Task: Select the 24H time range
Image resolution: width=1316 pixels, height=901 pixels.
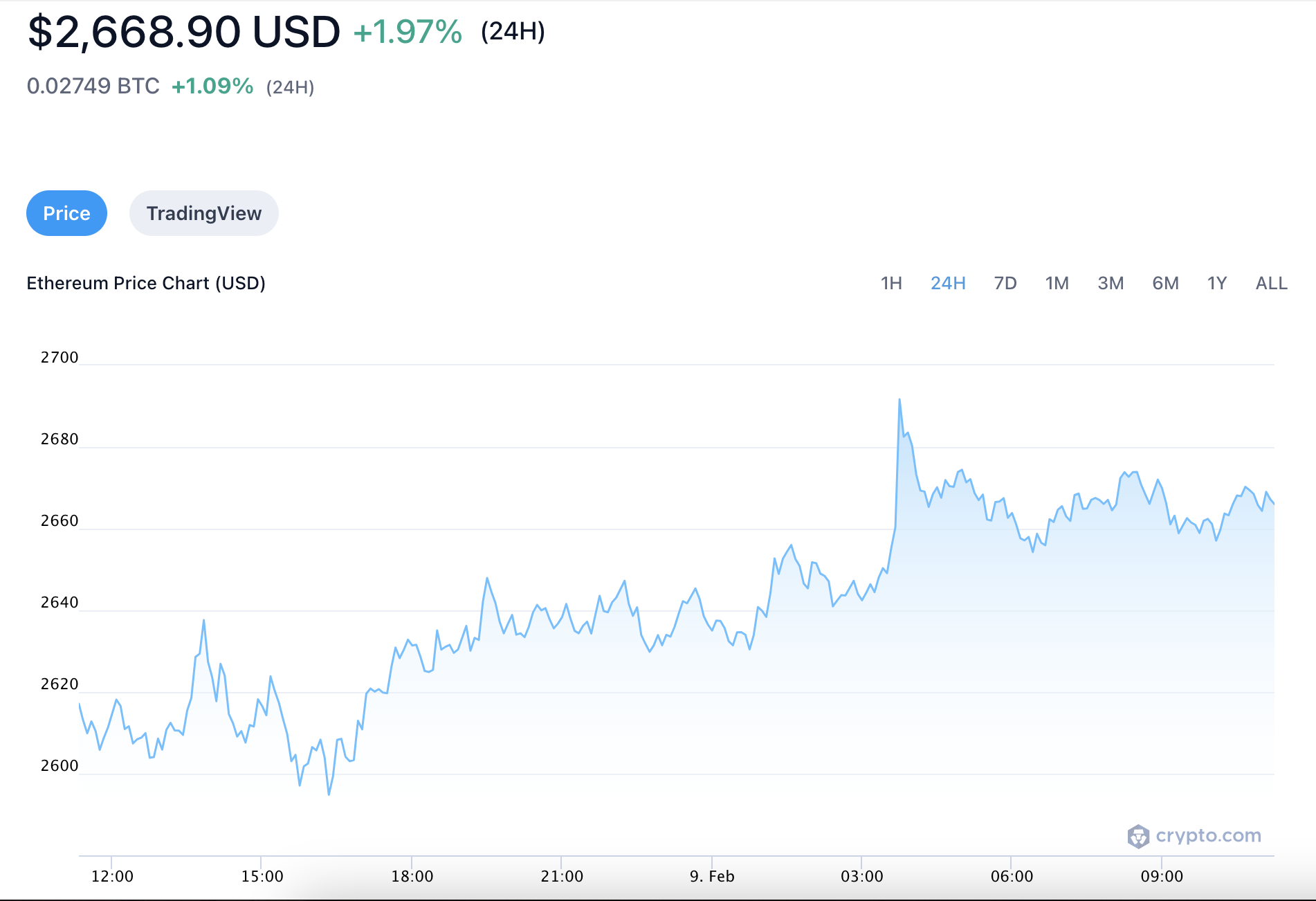Action: point(948,283)
